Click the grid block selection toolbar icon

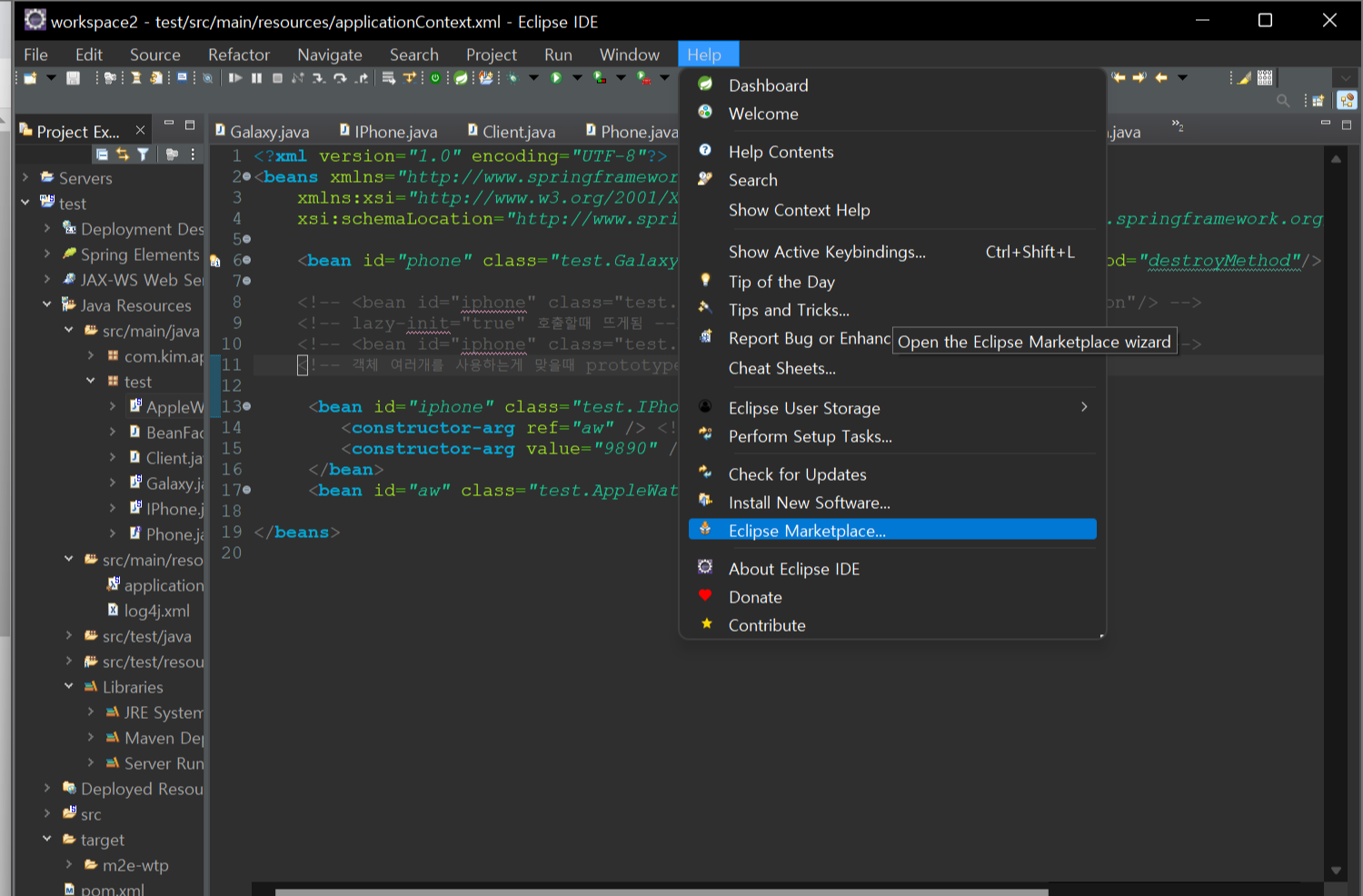click(x=1265, y=77)
